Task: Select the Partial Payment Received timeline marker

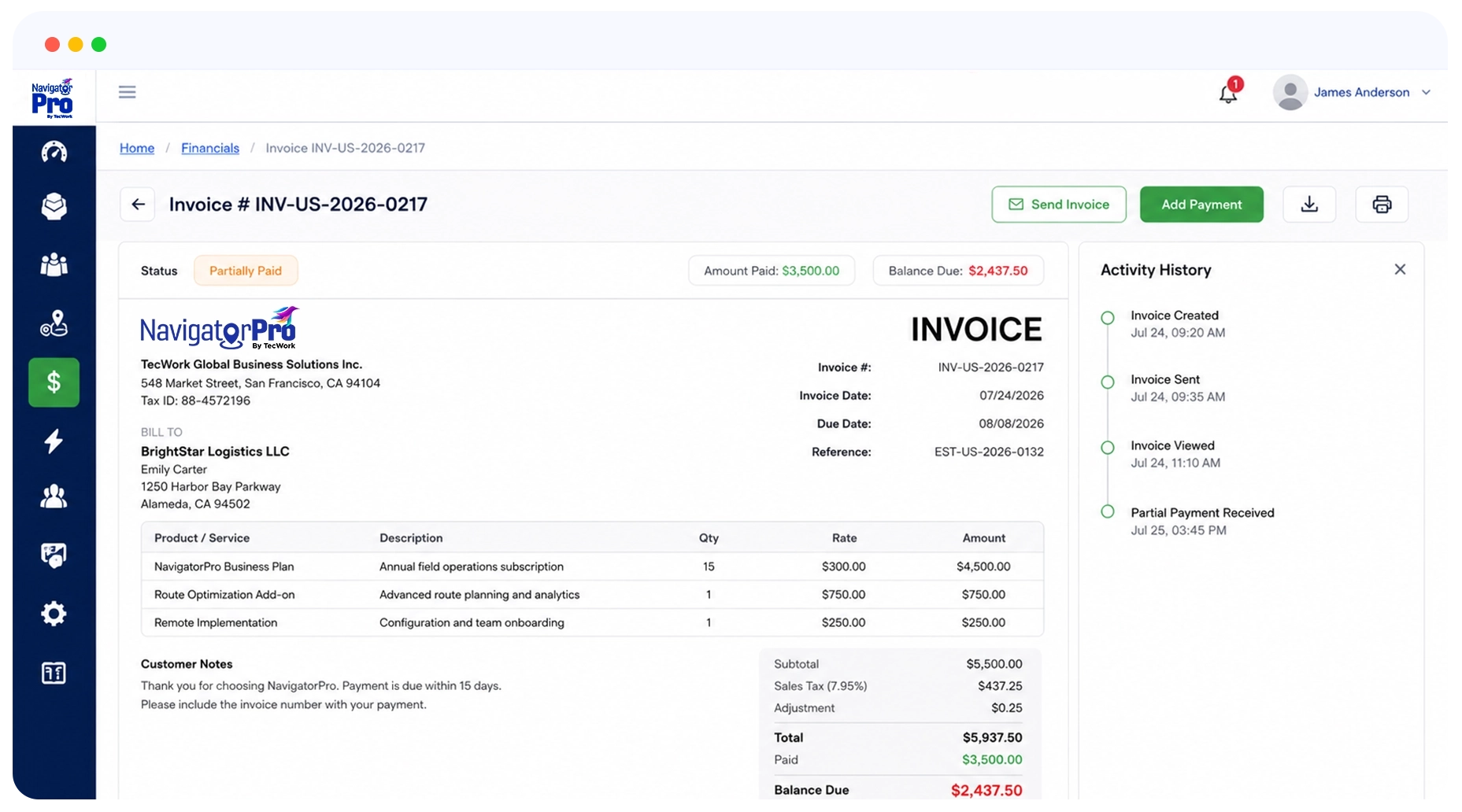Action: coord(1108,511)
